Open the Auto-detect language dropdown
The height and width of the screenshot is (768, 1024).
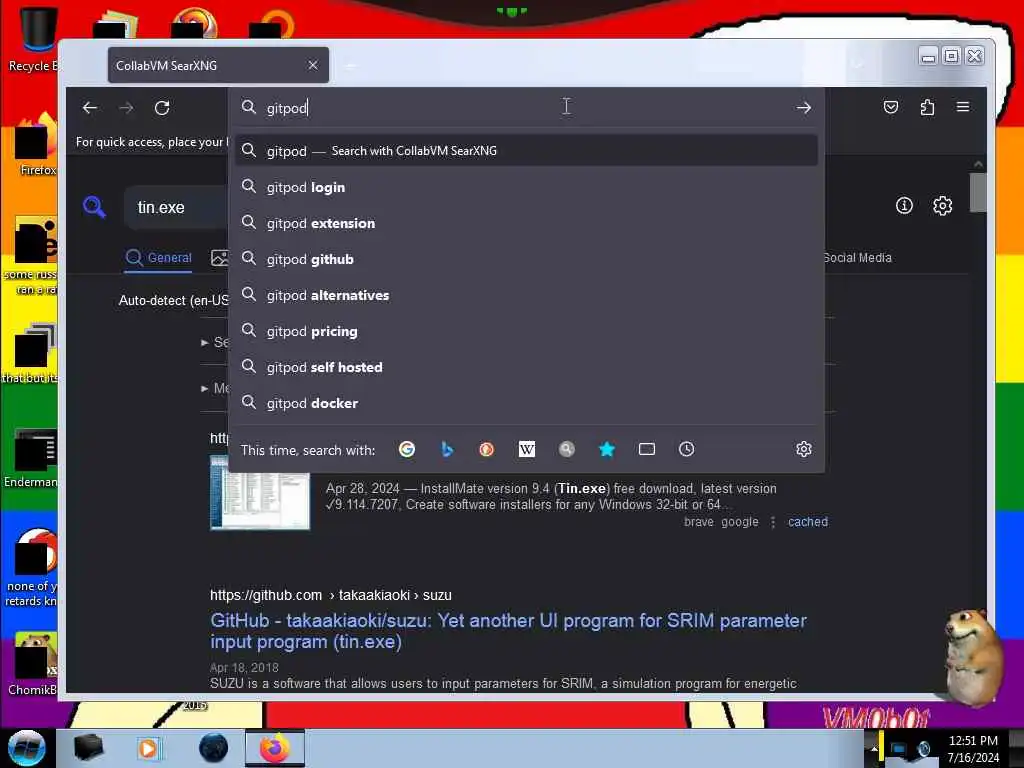(173, 300)
